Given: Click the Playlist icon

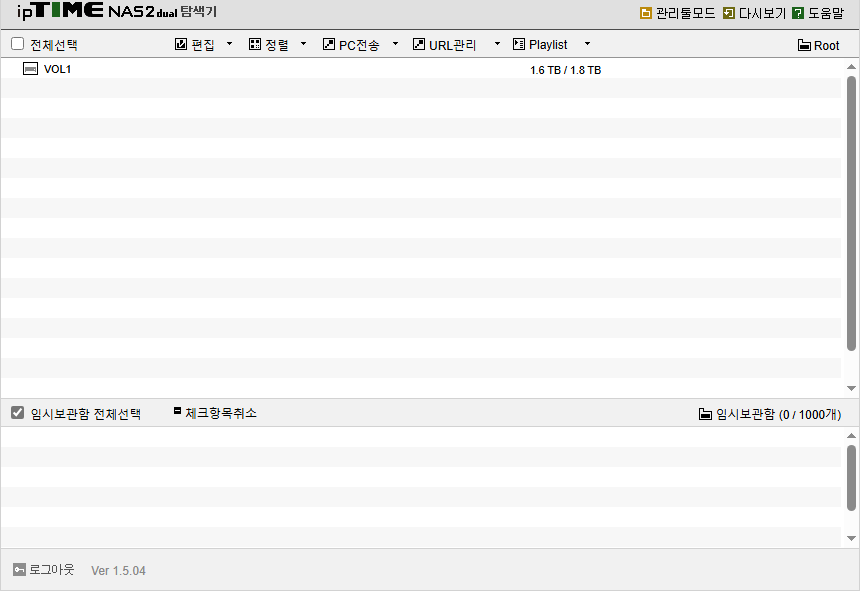Looking at the screenshot, I should [519, 44].
